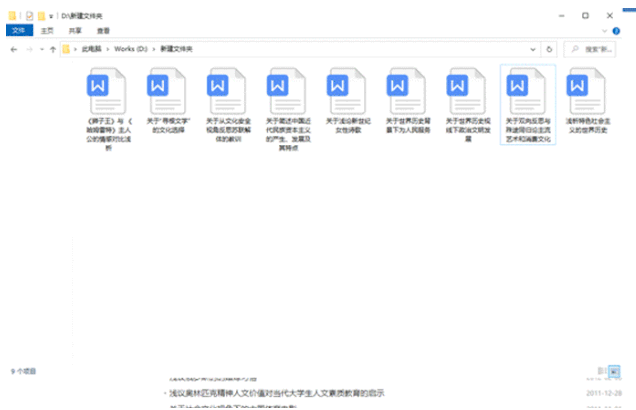Open the recent locations dropdown arrow
636x410 pixels.
[42, 49]
